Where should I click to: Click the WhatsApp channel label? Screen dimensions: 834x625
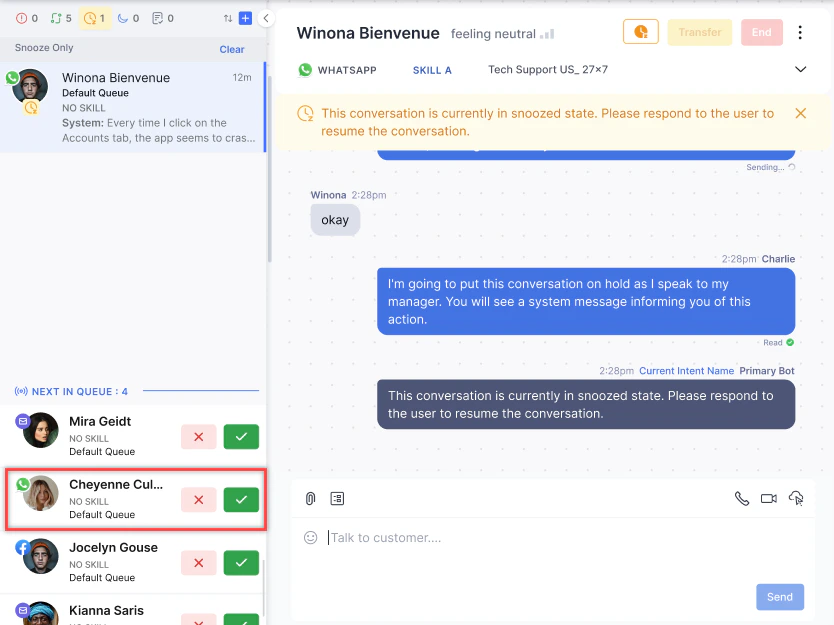click(337, 70)
